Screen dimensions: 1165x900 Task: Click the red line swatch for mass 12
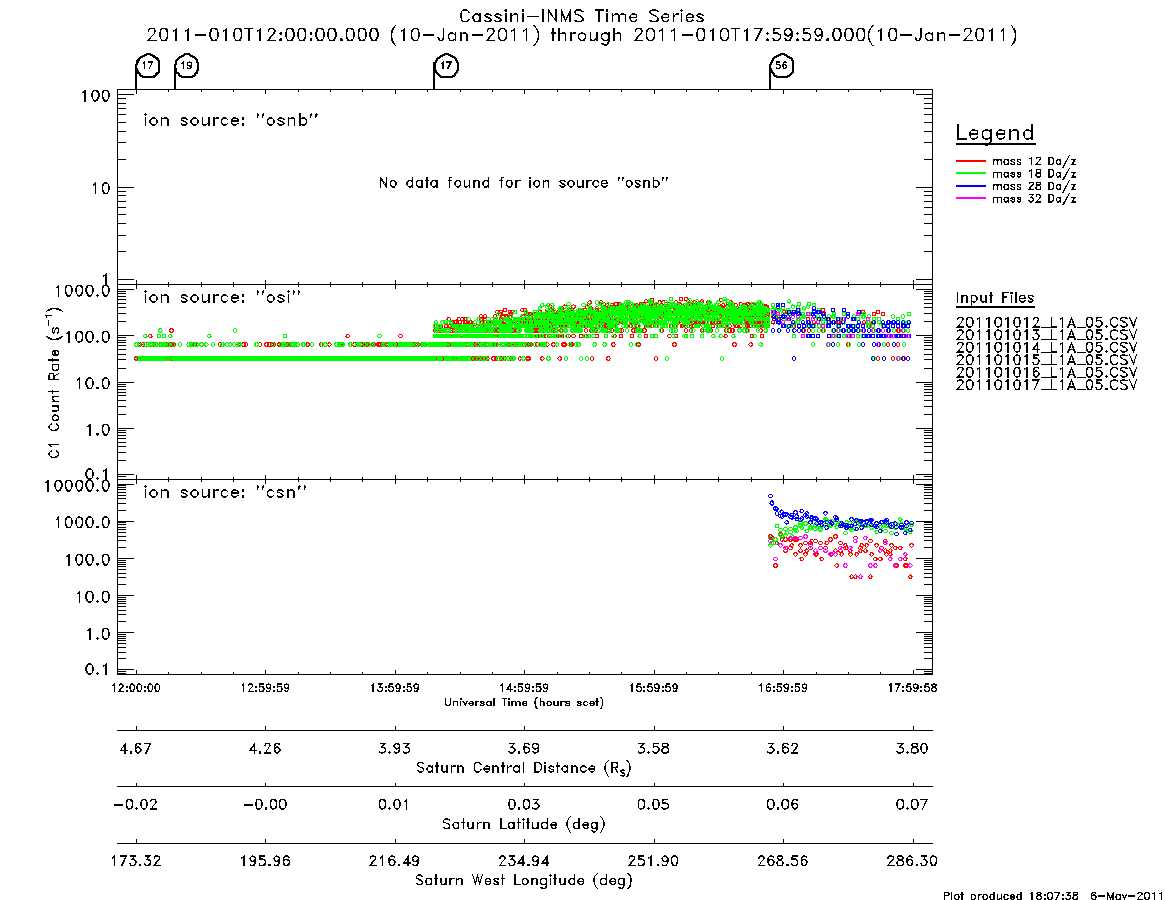(x=970, y=161)
